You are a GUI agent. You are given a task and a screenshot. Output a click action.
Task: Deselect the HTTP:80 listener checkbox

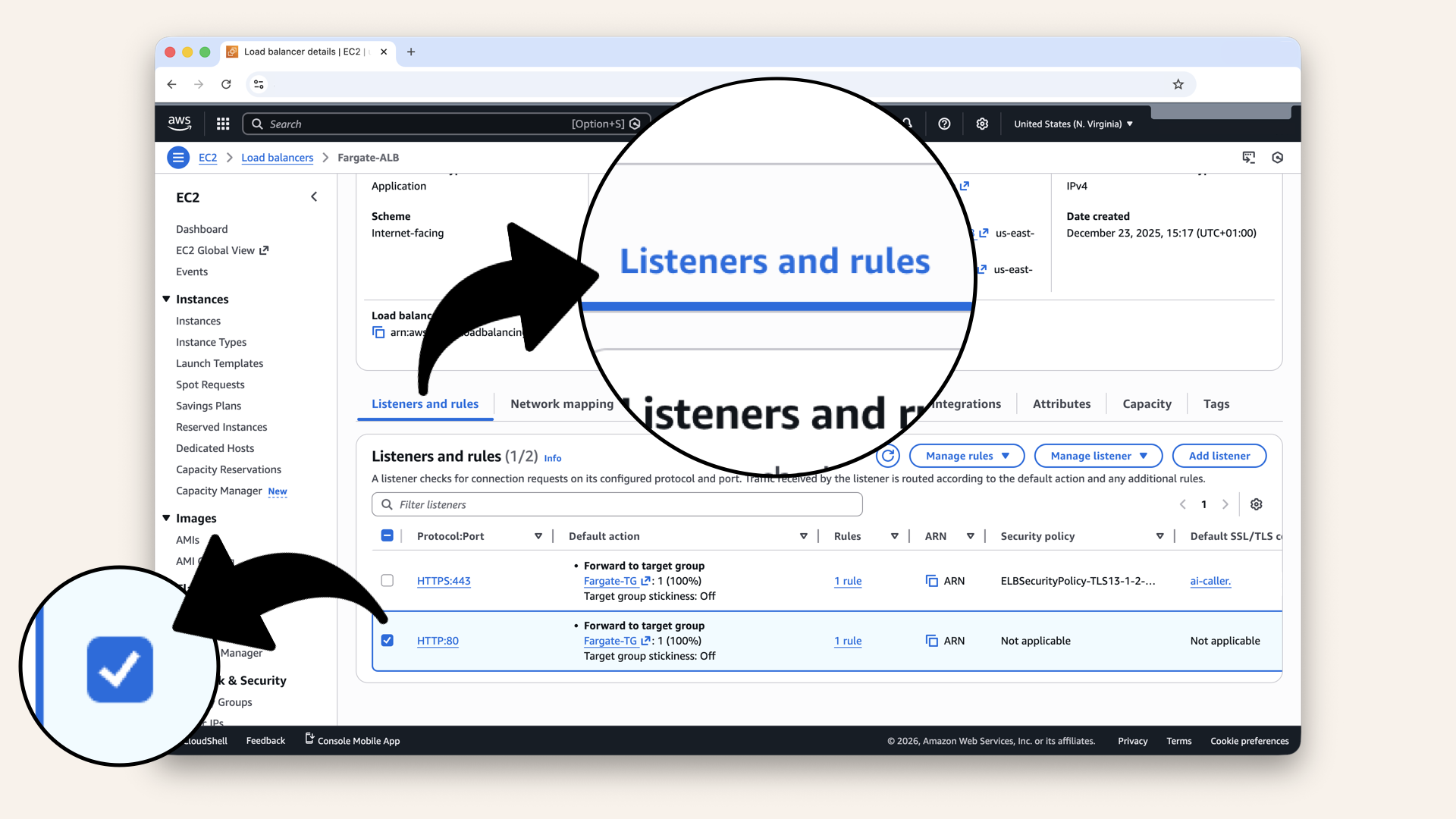click(388, 641)
